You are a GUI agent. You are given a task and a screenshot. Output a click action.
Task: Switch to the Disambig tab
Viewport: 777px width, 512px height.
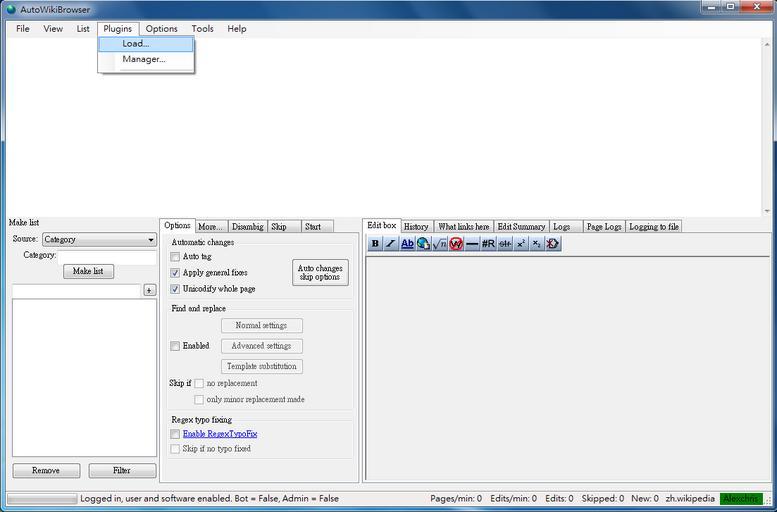[247, 227]
